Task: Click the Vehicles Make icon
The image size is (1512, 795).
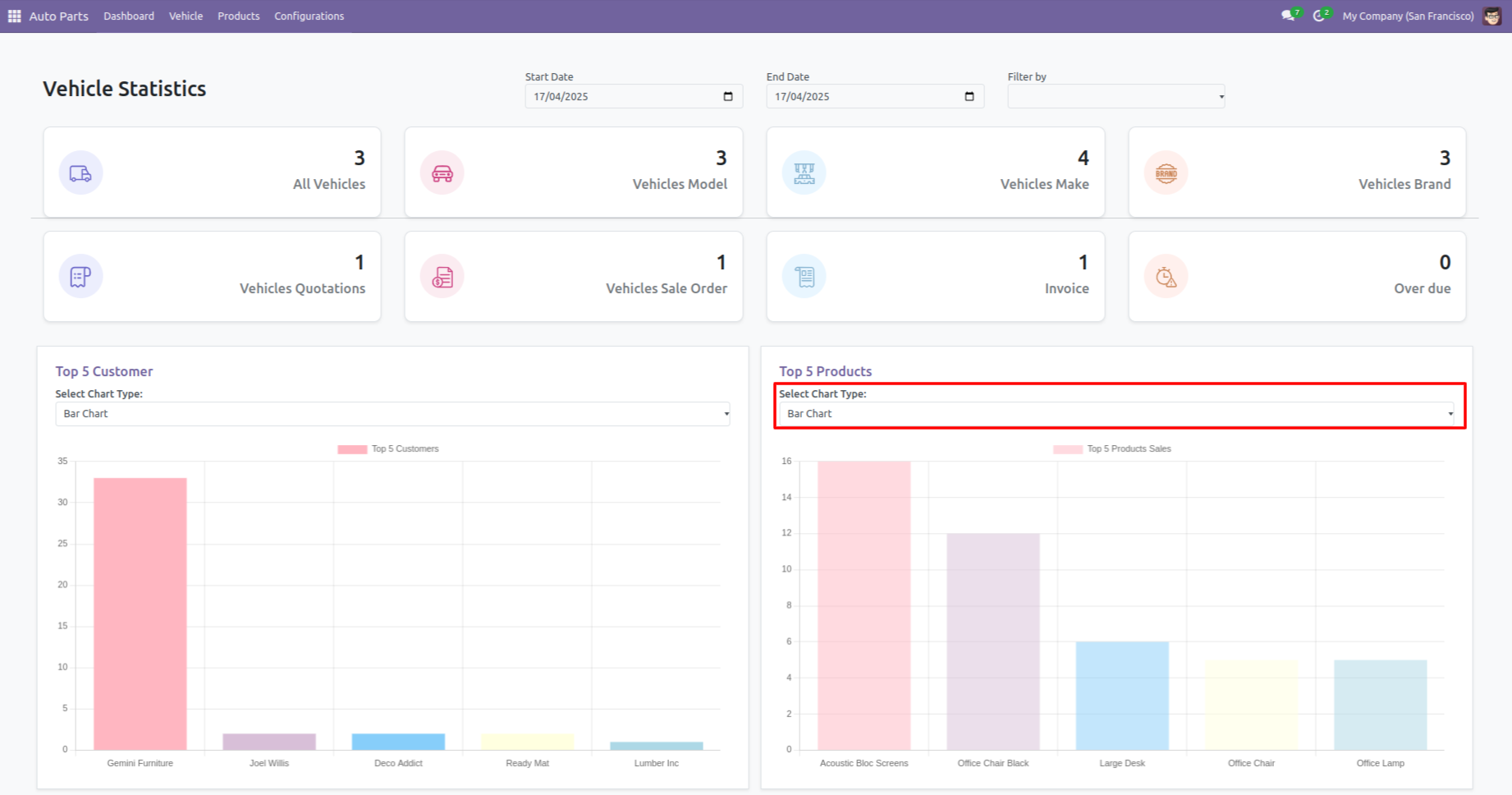Action: (804, 173)
